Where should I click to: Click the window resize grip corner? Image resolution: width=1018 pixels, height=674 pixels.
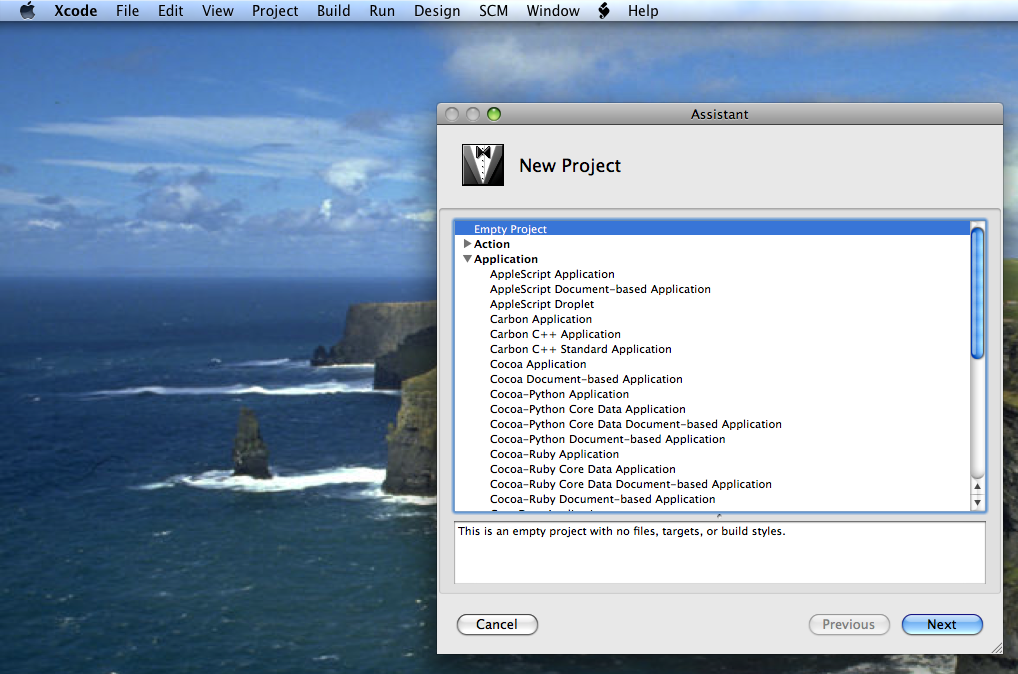click(x=997, y=648)
